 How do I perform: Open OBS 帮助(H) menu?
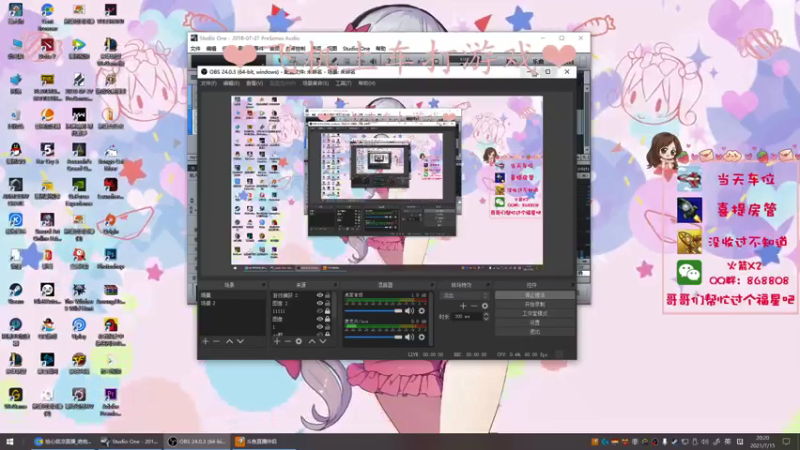366,83
